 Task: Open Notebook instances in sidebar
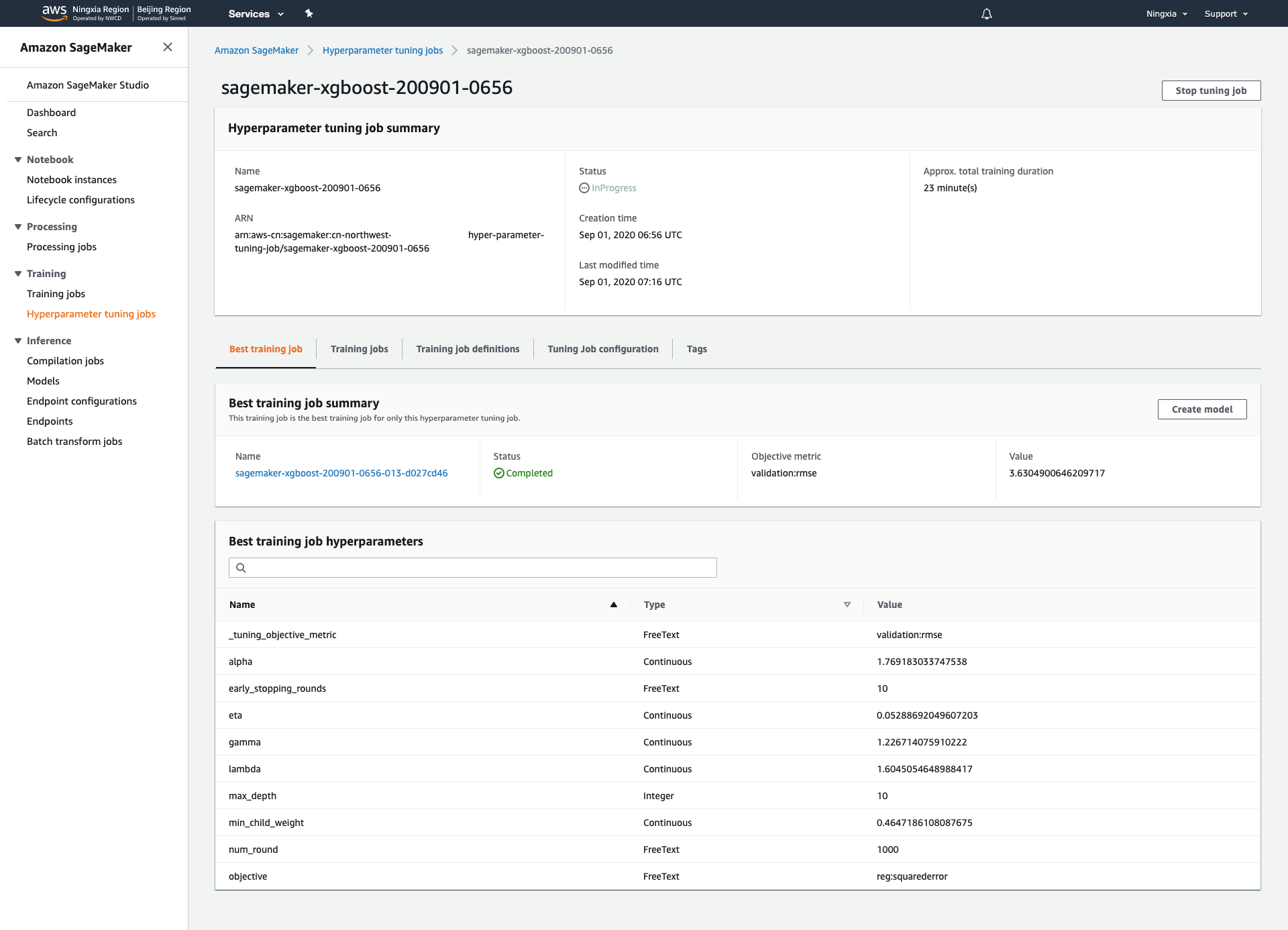point(72,180)
